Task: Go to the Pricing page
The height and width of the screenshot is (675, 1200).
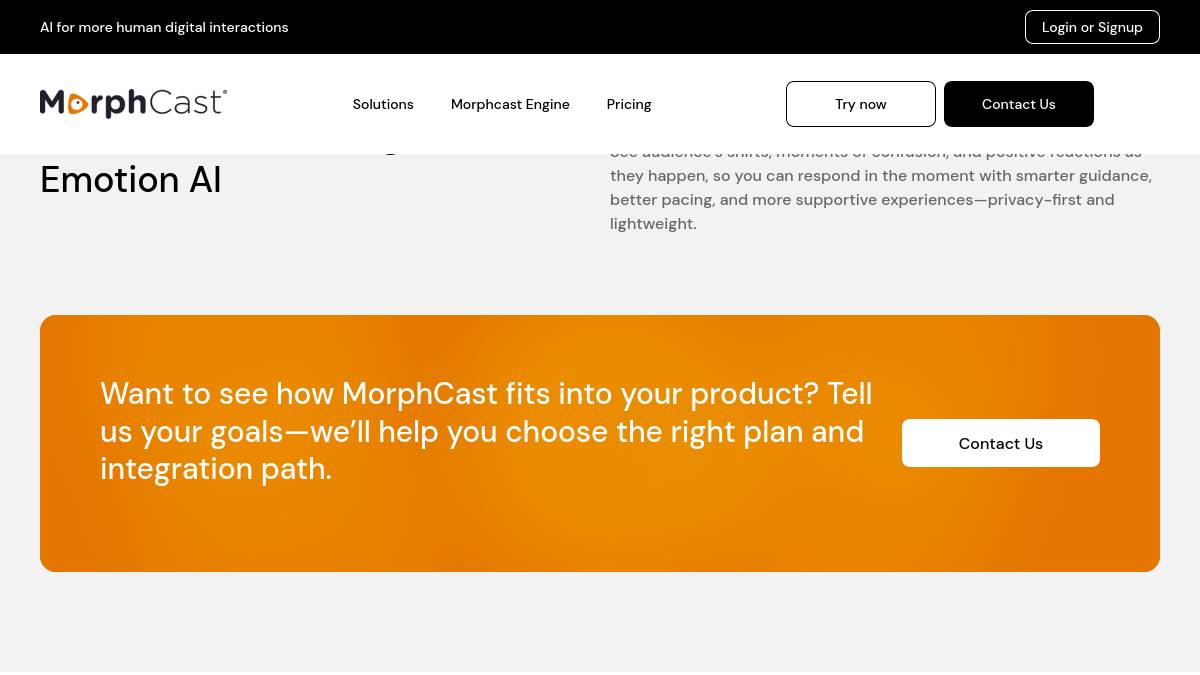Action: 629,104
